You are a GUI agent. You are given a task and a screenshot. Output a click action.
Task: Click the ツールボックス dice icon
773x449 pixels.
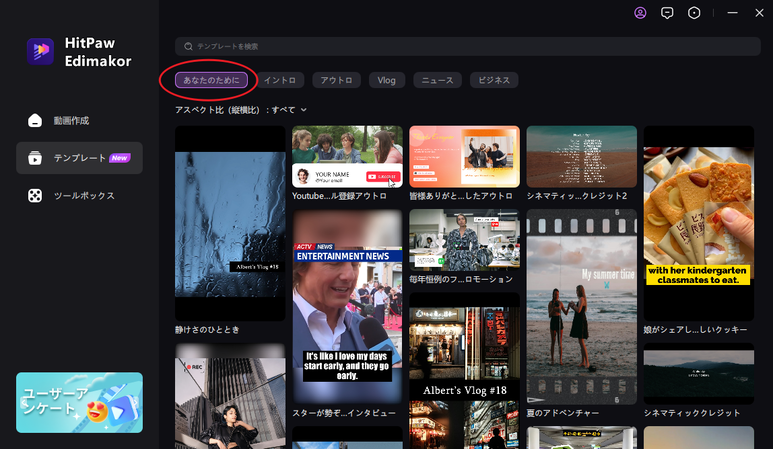tap(35, 196)
